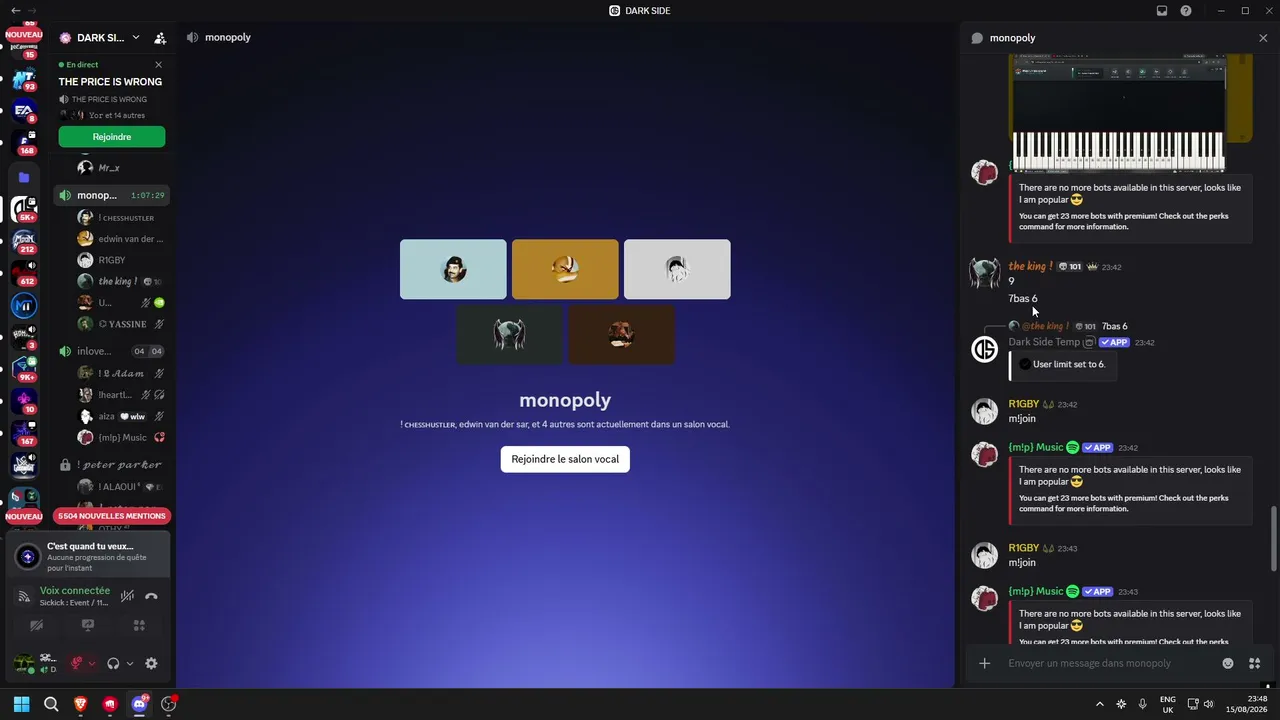Open the server with the 612 badge
Viewport: 1280px width, 720px height.
pos(24,273)
